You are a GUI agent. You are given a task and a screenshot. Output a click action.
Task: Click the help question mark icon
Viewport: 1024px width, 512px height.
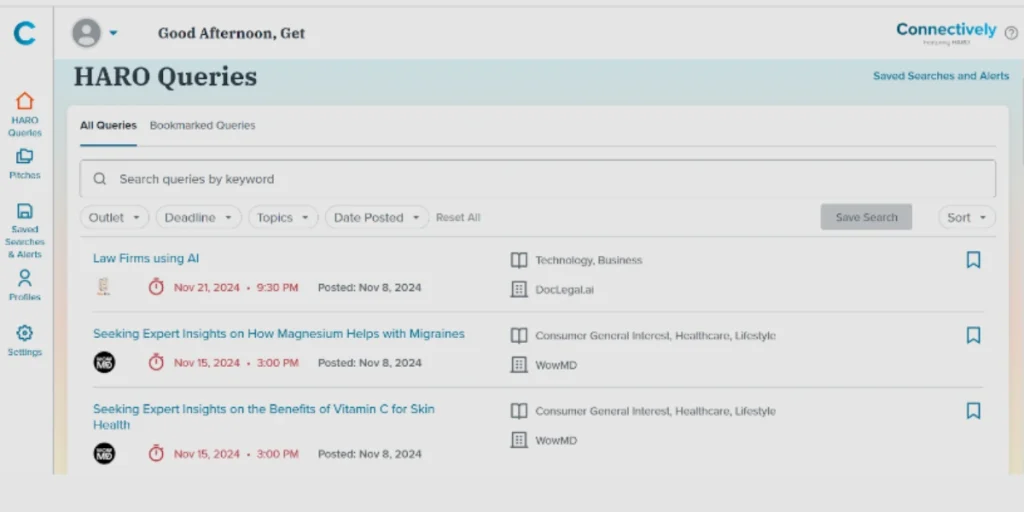[x=1011, y=33]
